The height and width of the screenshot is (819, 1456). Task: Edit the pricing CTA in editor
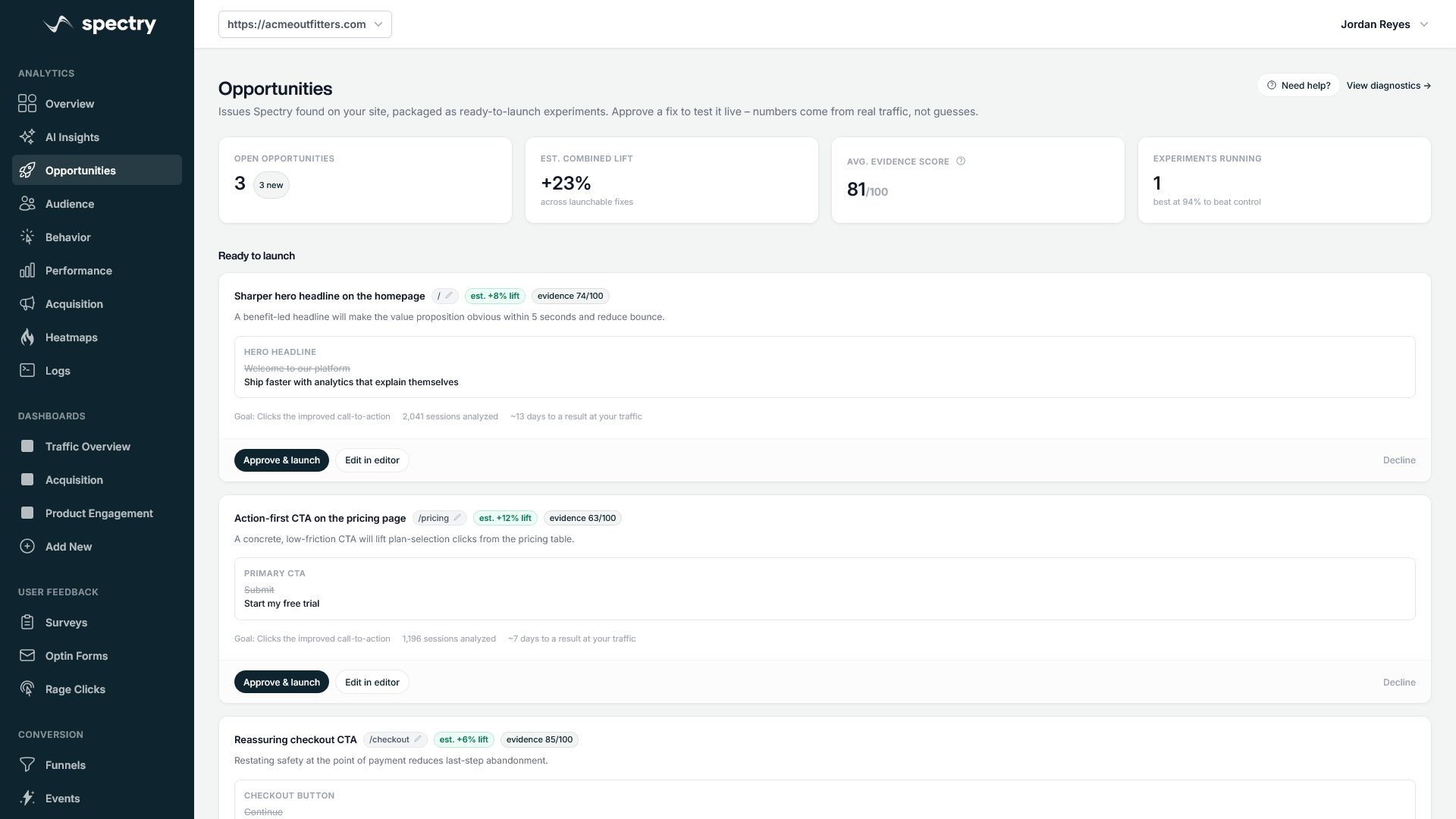(372, 682)
